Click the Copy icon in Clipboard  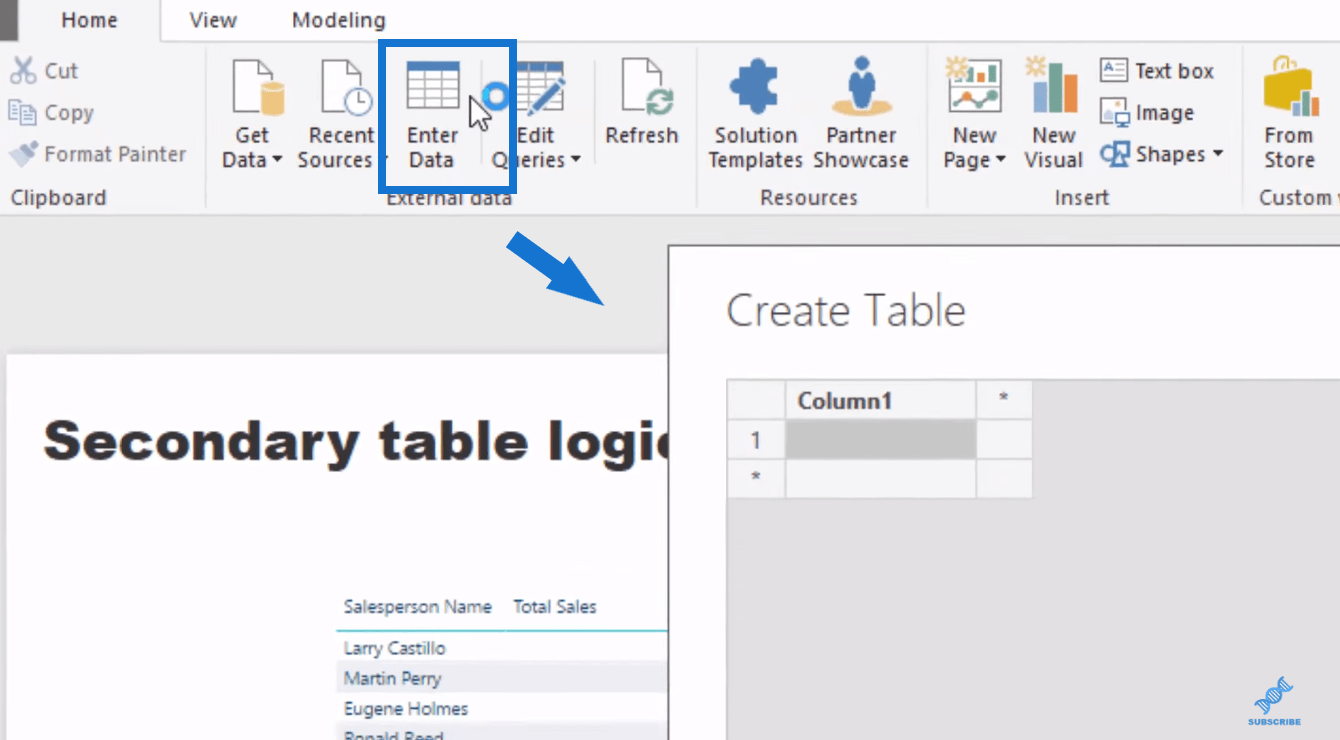(x=22, y=112)
